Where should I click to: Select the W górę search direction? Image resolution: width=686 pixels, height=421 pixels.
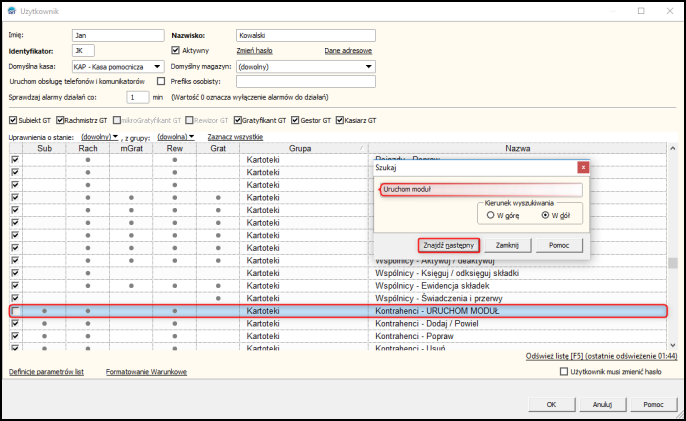click(x=489, y=214)
